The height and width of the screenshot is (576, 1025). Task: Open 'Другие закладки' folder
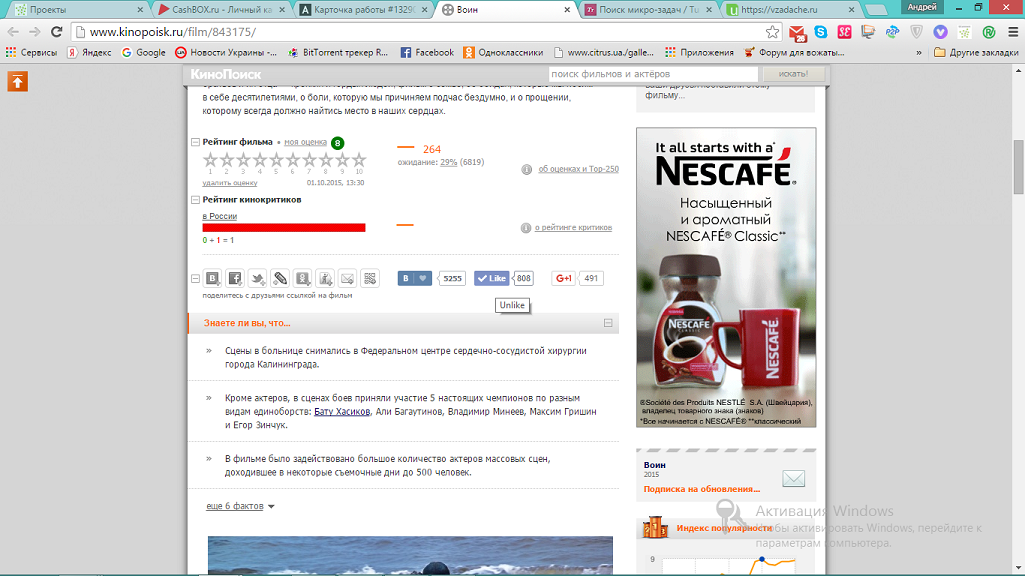(x=976, y=53)
